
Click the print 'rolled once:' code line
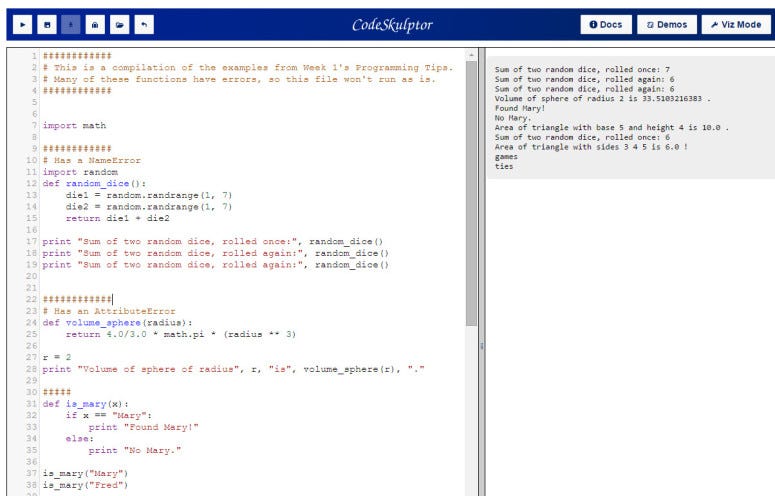[213, 241]
